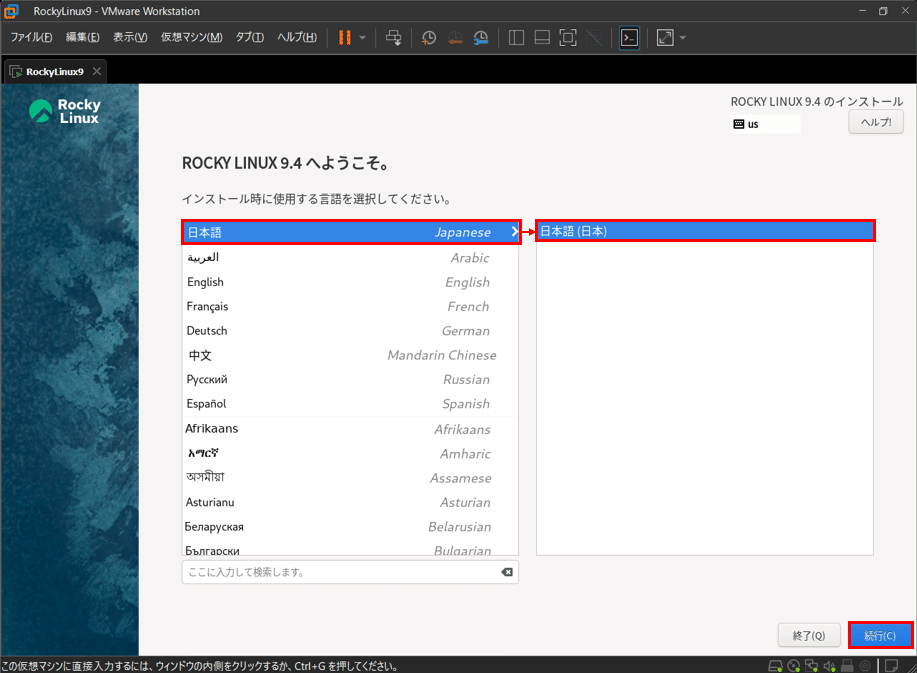Enter full screen mode icon
The width and height of the screenshot is (917, 673).
point(568,38)
